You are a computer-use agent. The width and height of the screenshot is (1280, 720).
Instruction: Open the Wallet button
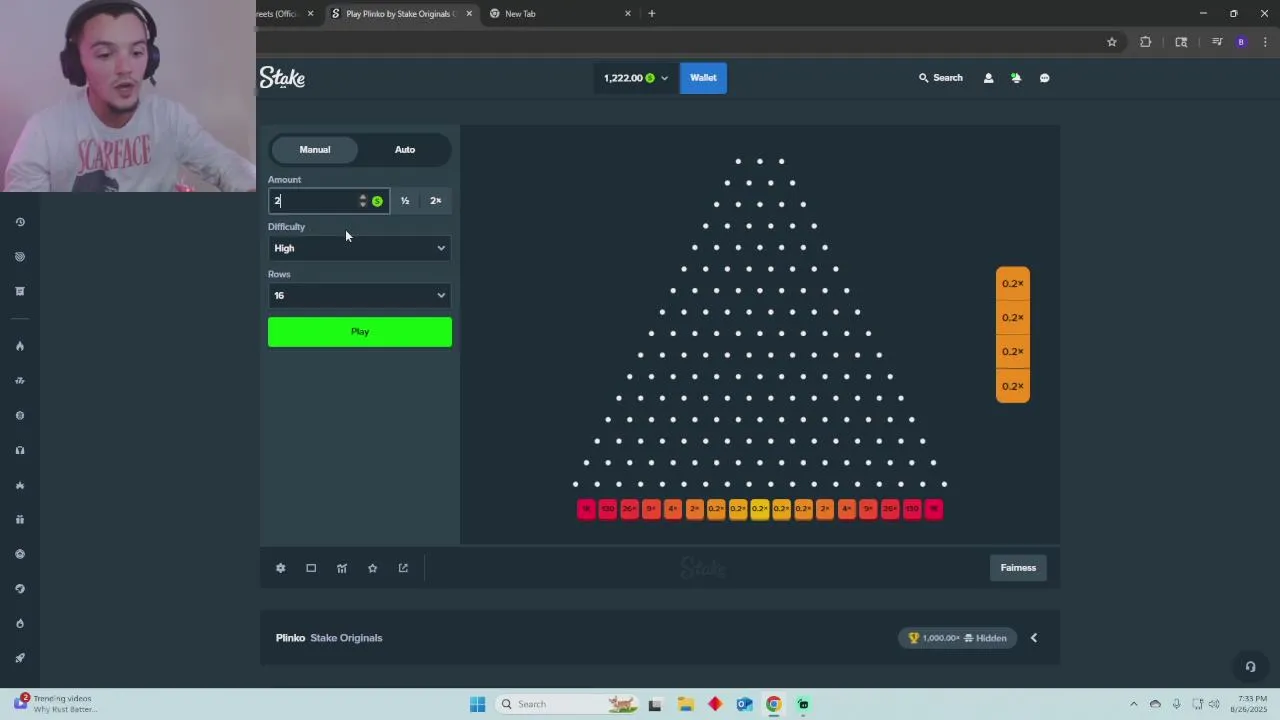[703, 78]
